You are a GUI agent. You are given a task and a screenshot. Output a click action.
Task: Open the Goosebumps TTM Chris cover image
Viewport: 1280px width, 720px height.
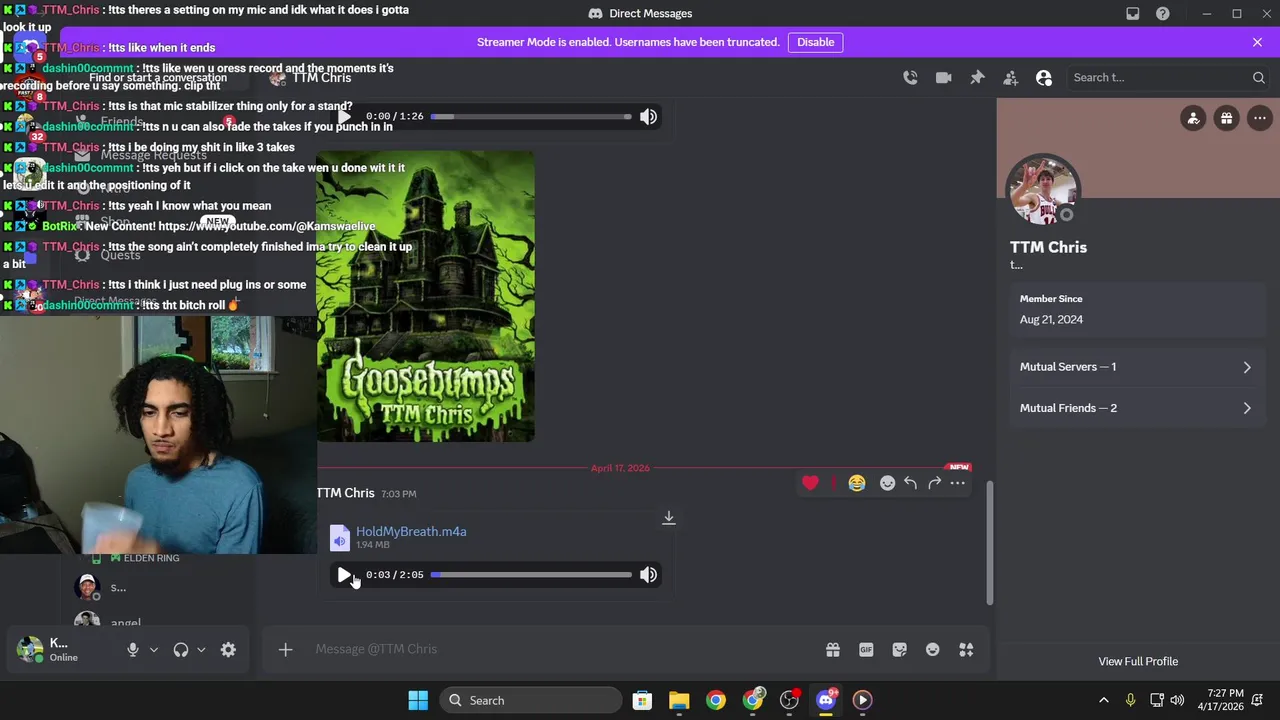[x=426, y=296]
